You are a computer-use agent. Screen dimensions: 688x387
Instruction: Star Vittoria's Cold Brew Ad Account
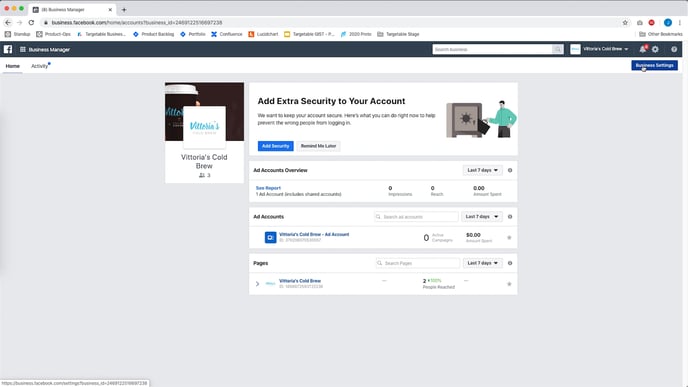coord(509,237)
